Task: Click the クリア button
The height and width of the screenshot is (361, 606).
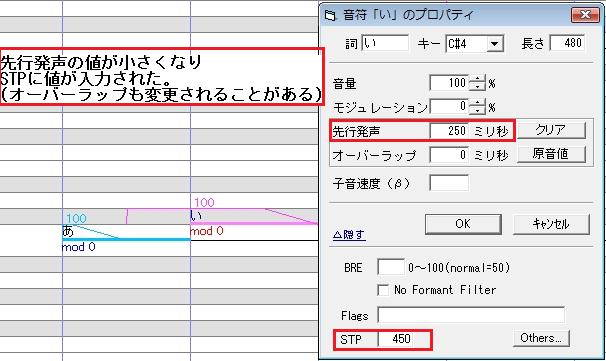Action: click(x=551, y=130)
